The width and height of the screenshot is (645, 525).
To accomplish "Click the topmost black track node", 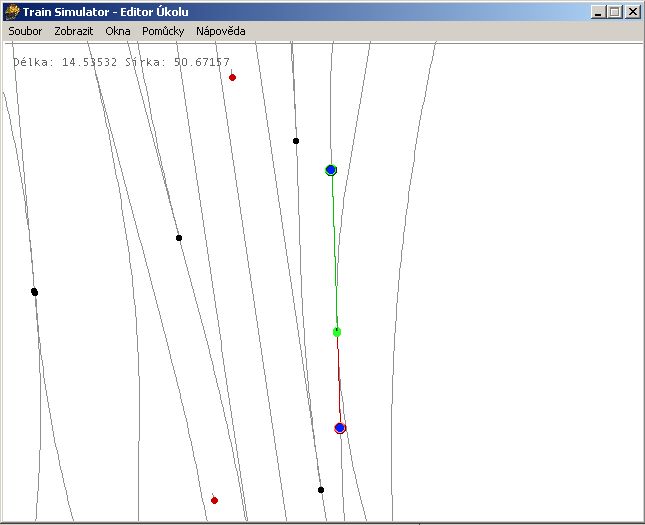I will click(x=296, y=141).
